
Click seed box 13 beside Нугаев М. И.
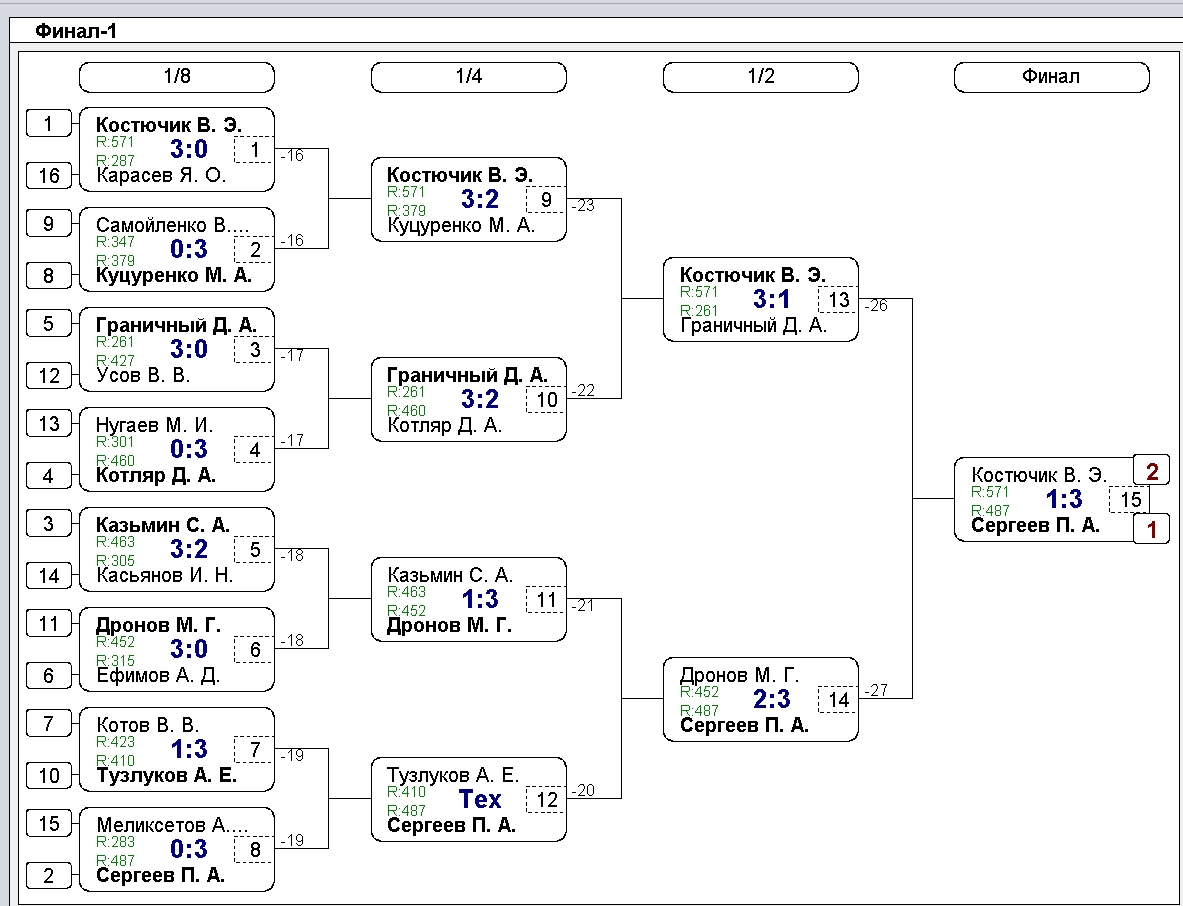[x=48, y=424]
